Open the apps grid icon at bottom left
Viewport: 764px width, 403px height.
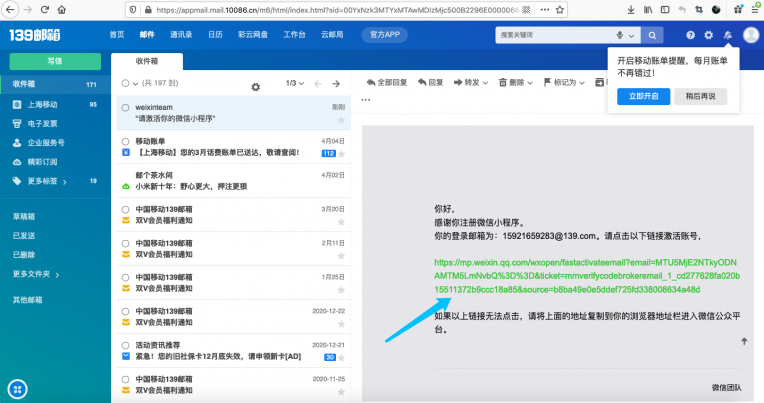18,389
